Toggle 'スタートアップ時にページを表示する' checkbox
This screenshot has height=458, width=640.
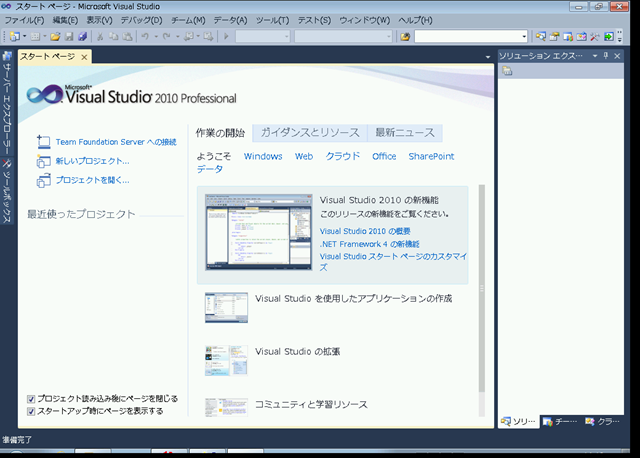coord(32,410)
